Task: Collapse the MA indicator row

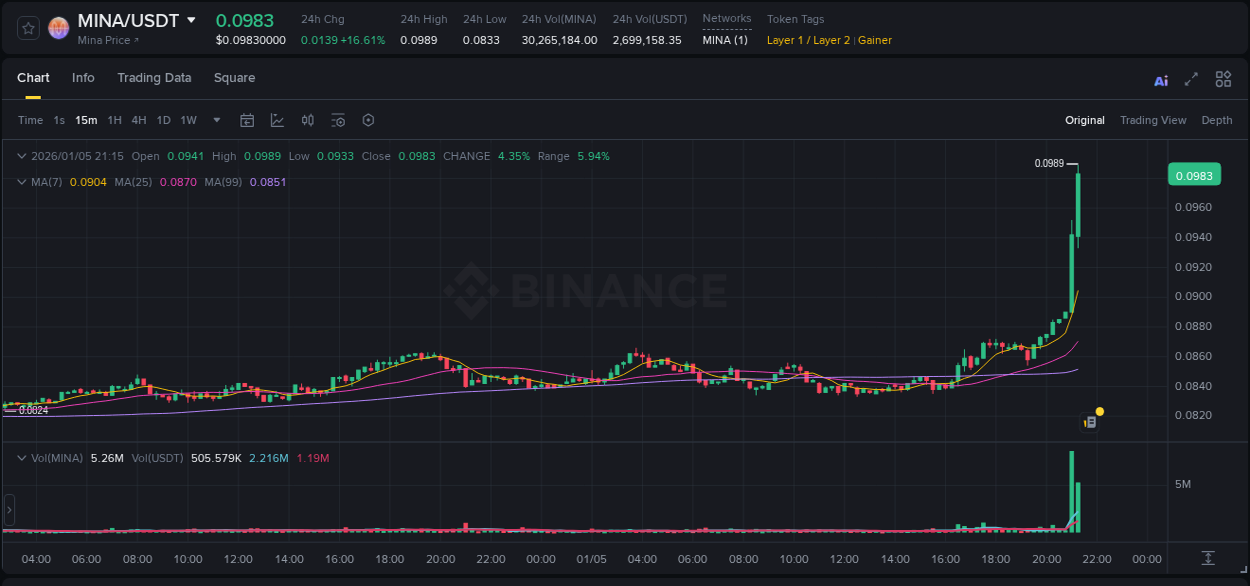Action: (21, 182)
